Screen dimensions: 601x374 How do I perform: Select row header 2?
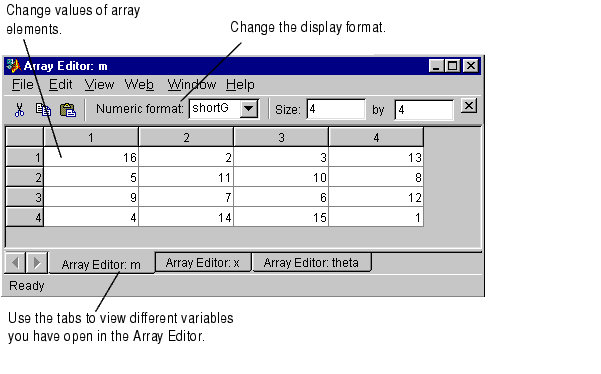pos(25,177)
